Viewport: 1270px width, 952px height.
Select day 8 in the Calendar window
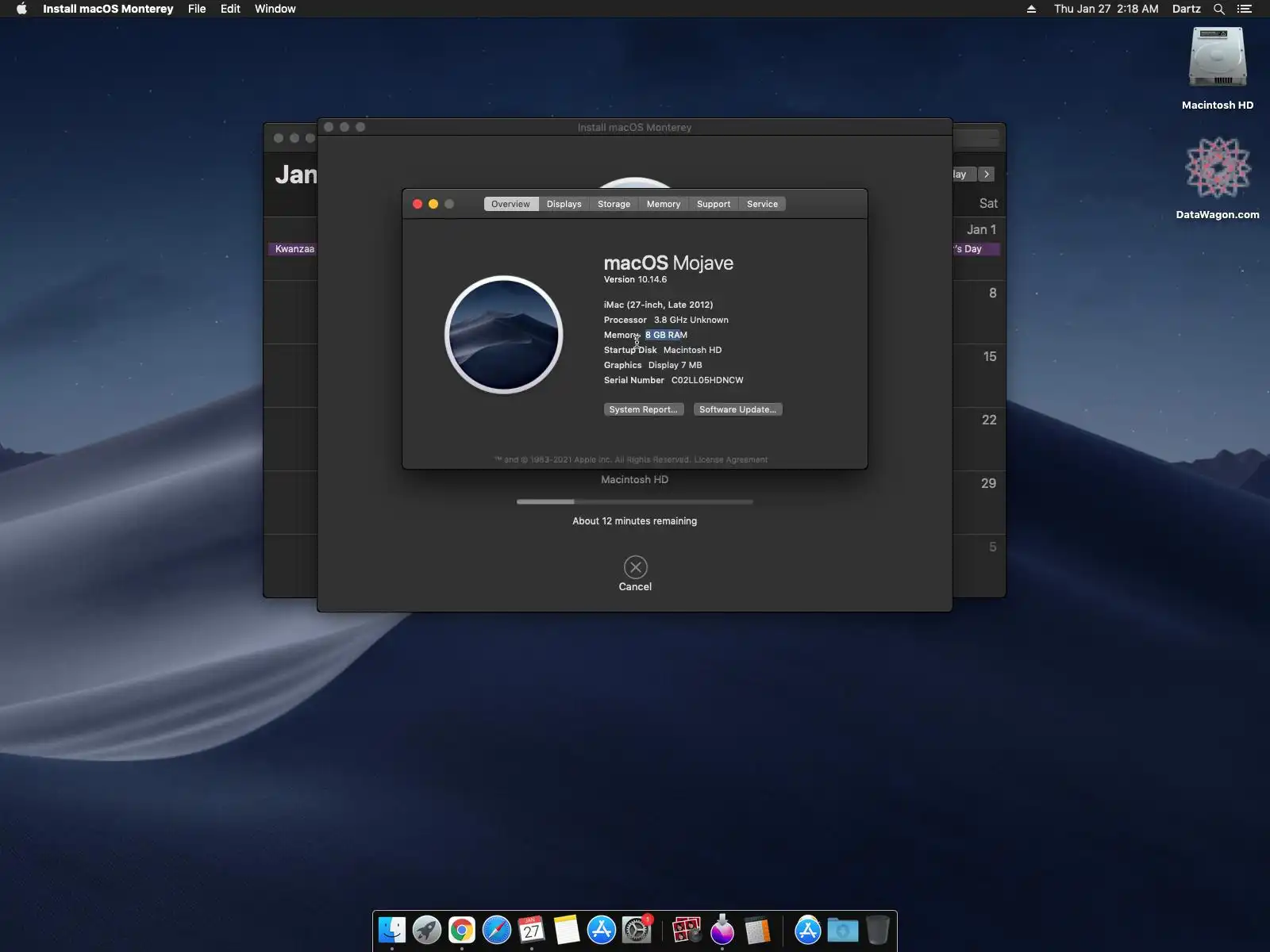click(992, 294)
